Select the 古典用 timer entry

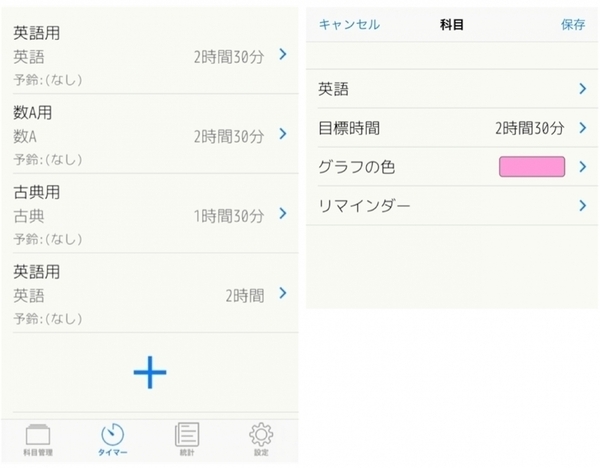pos(38,192)
